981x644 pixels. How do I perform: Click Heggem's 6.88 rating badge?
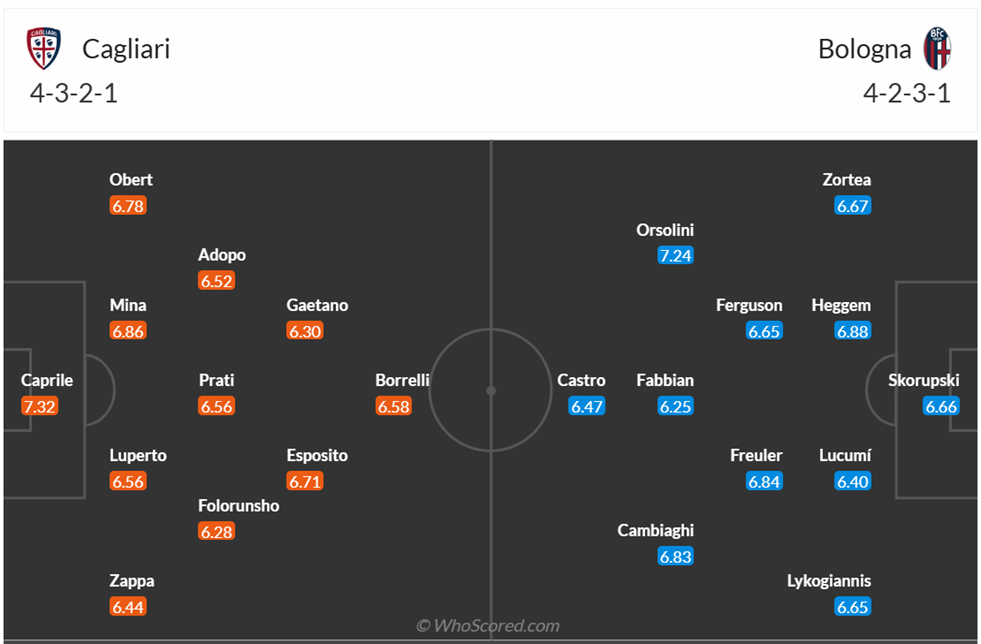pos(852,331)
